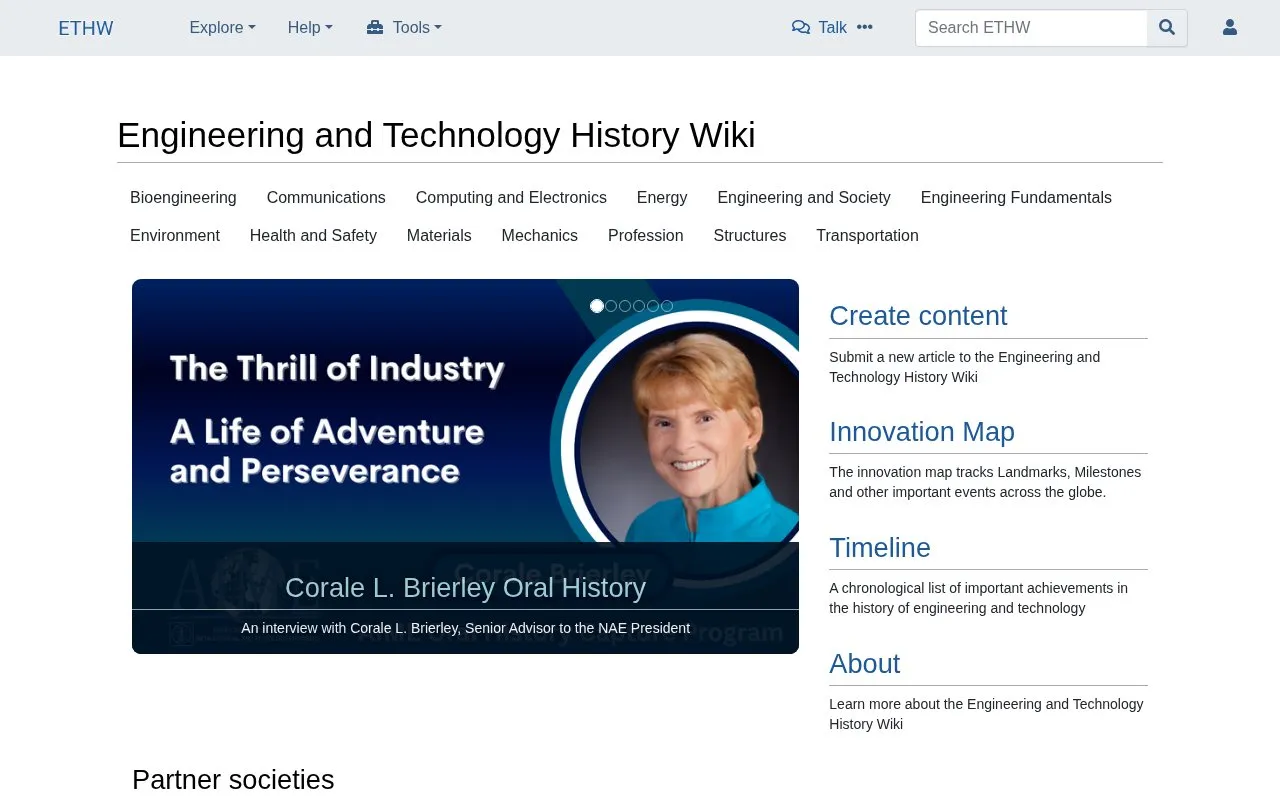Open Engineering and Society category
Screen dimensions: 1280x800
[x=804, y=198]
